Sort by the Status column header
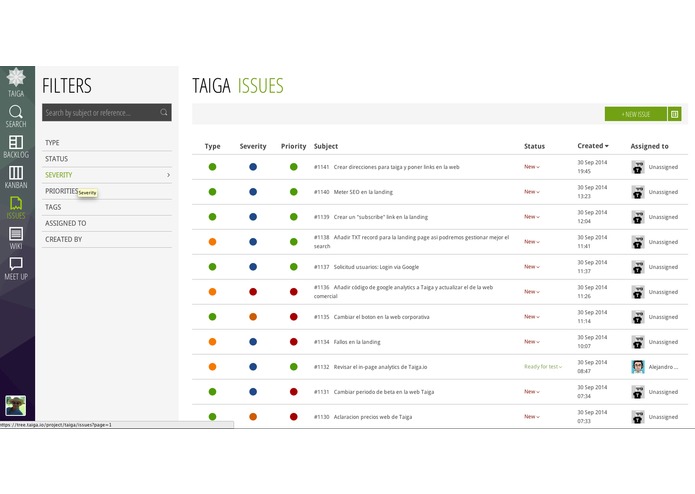This screenshot has width=695, height=494. (x=534, y=146)
